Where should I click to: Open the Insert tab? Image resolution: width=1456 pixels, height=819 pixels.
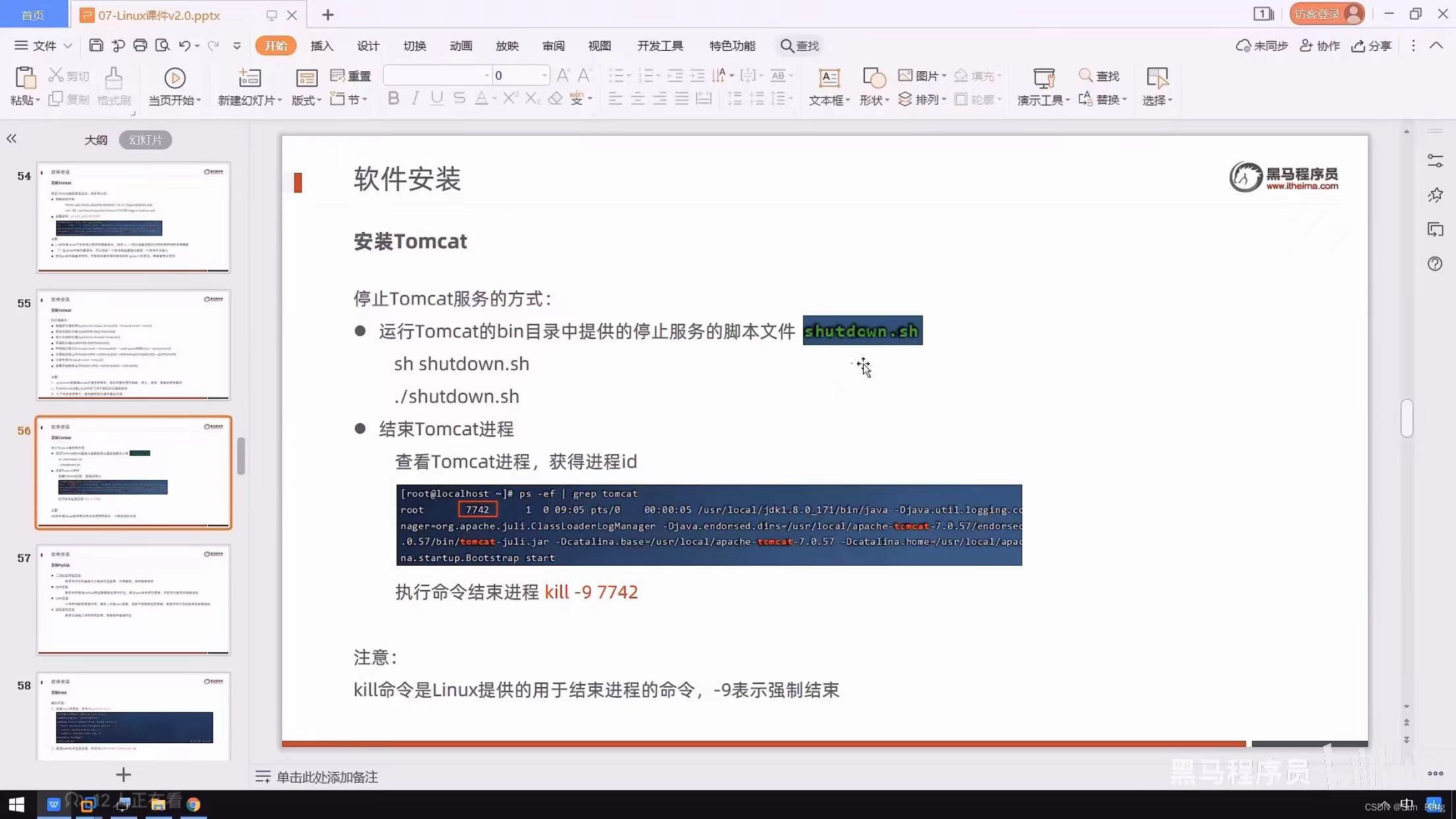322,45
